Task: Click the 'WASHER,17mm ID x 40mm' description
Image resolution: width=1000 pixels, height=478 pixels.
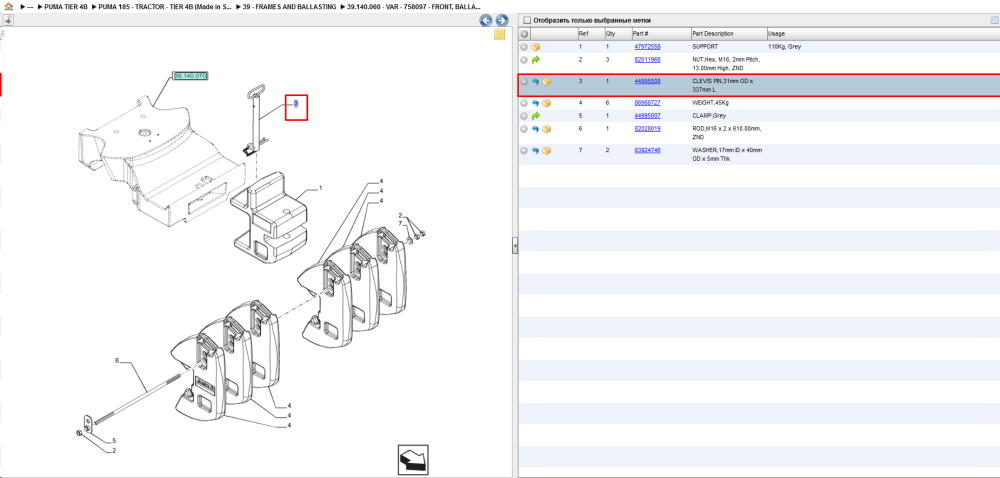Action: click(x=727, y=150)
